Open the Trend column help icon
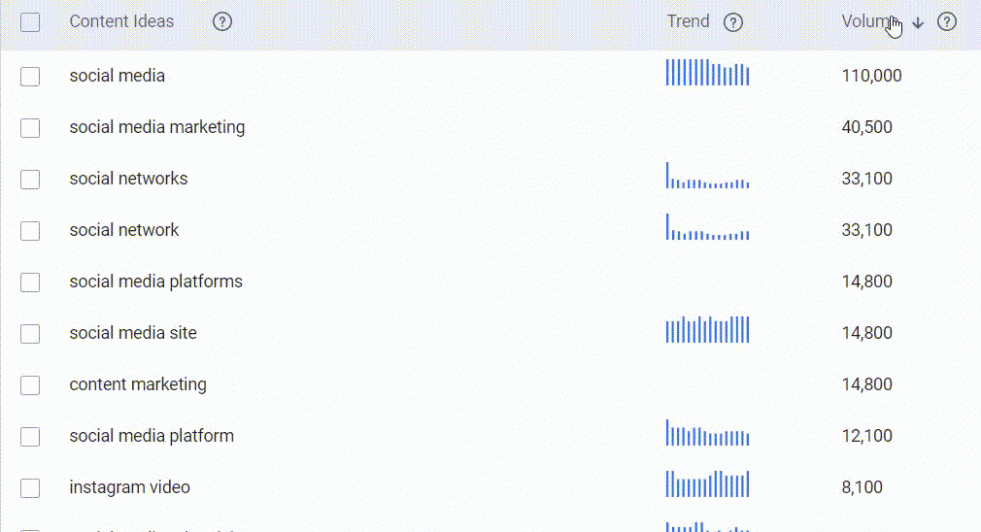 click(733, 23)
